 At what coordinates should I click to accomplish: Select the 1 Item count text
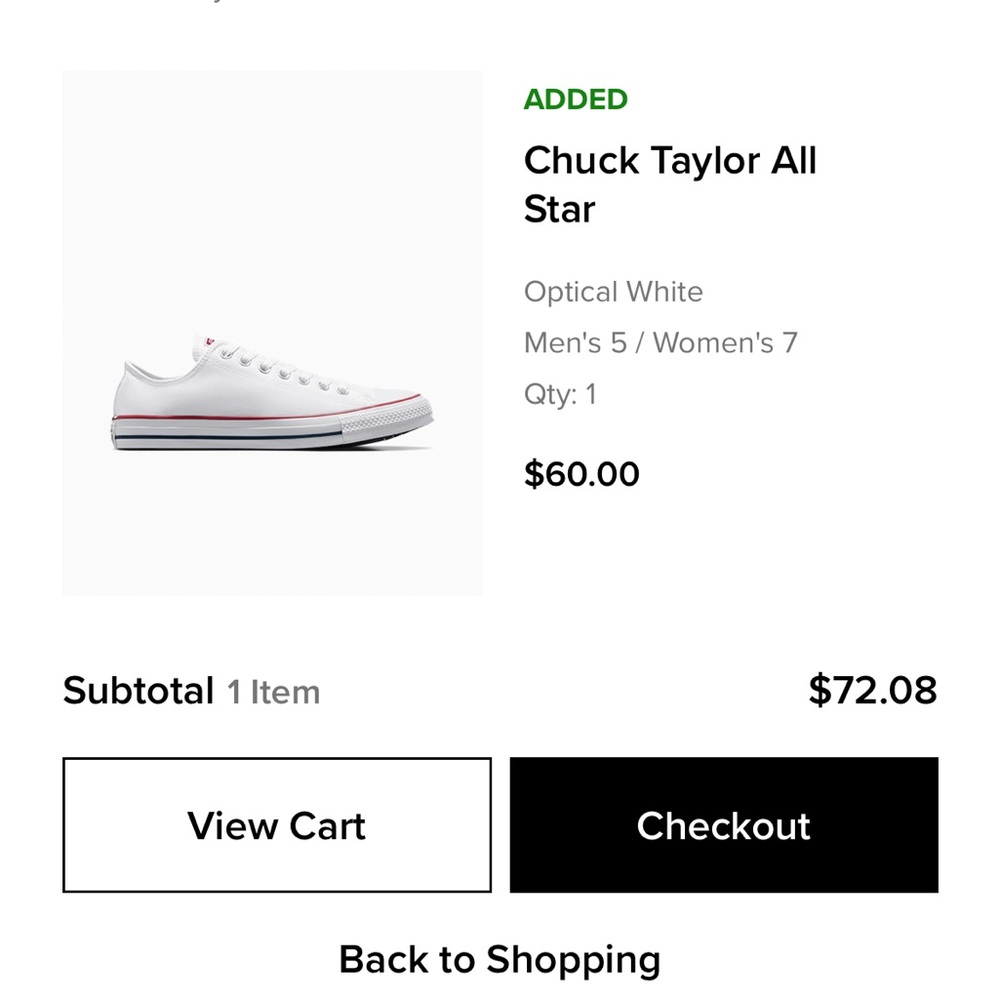tap(274, 691)
